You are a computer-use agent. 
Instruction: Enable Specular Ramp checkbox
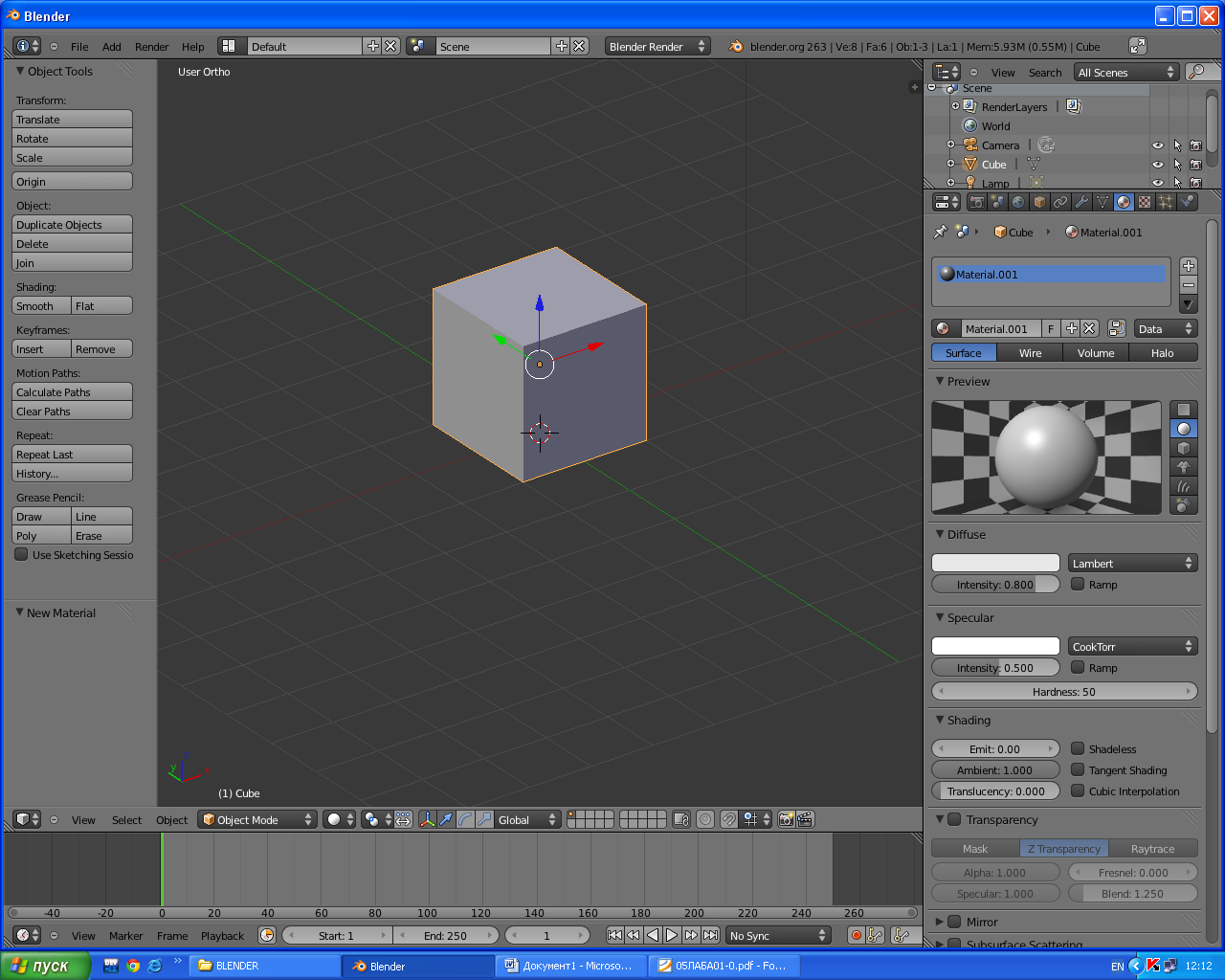click(x=1078, y=667)
